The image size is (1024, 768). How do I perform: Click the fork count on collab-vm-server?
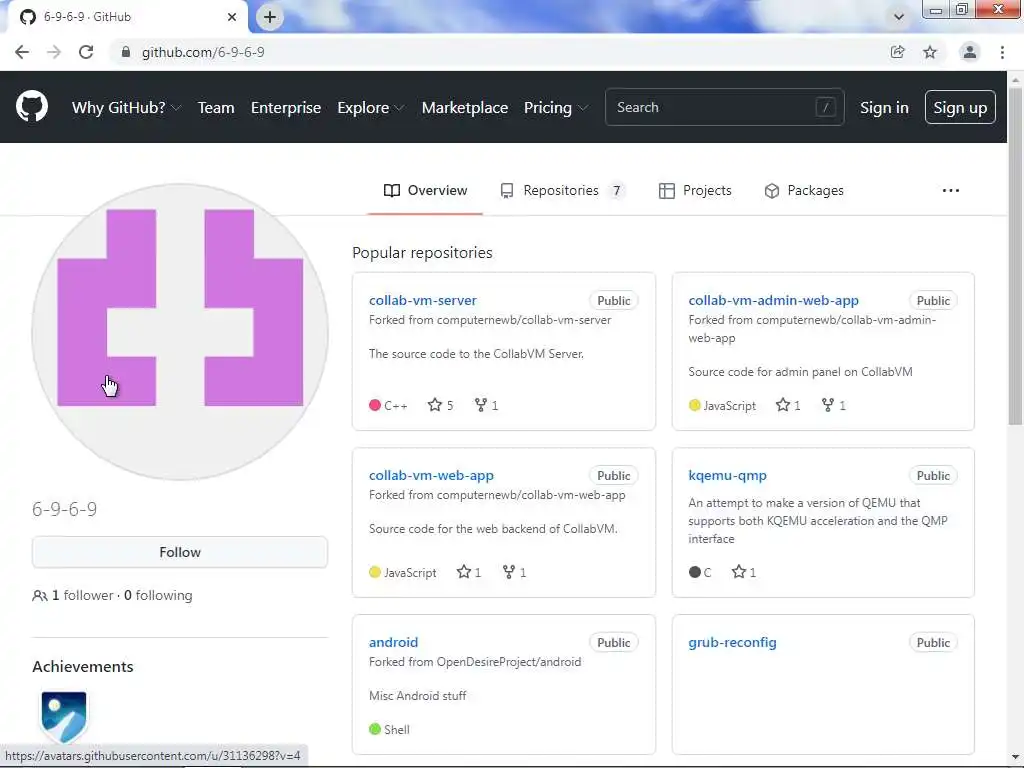(x=487, y=406)
